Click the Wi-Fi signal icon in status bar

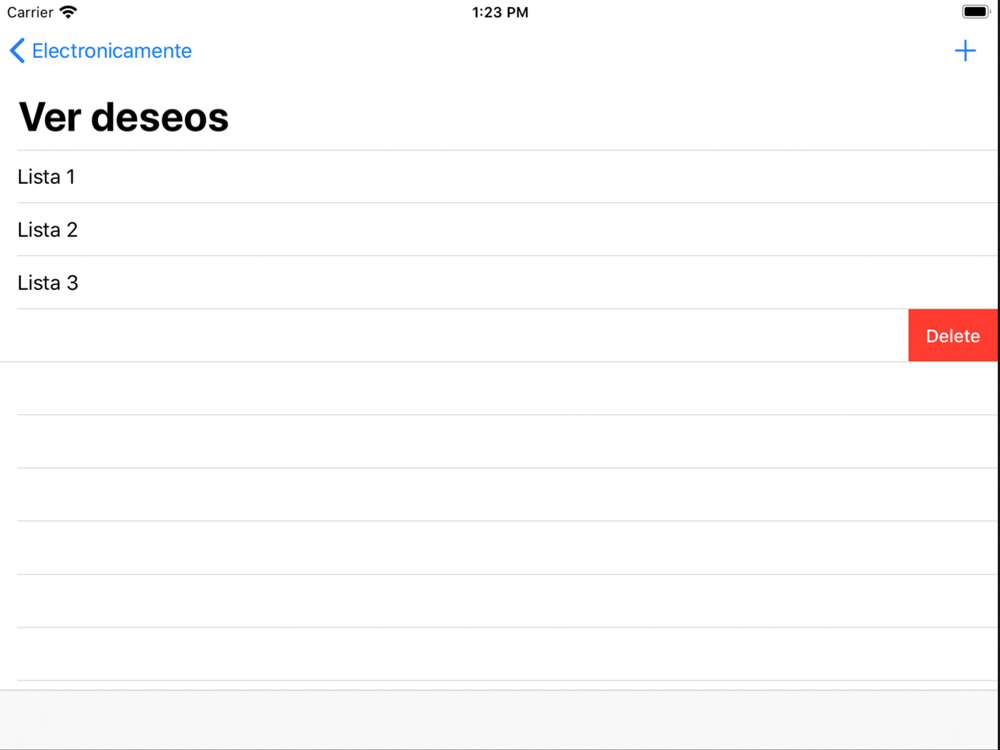[x=67, y=12]
